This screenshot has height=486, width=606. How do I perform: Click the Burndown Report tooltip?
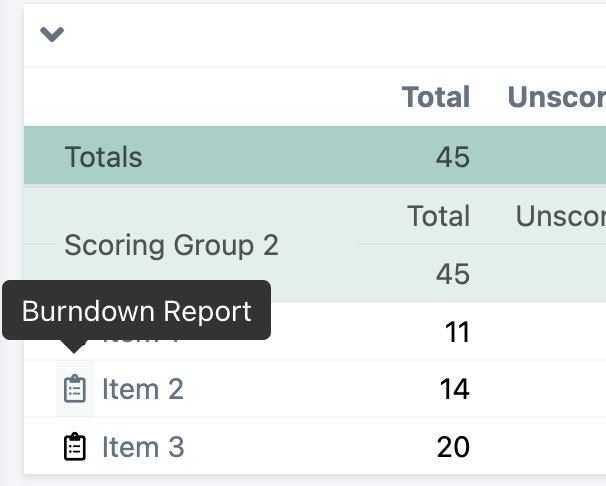coord(136,311)
